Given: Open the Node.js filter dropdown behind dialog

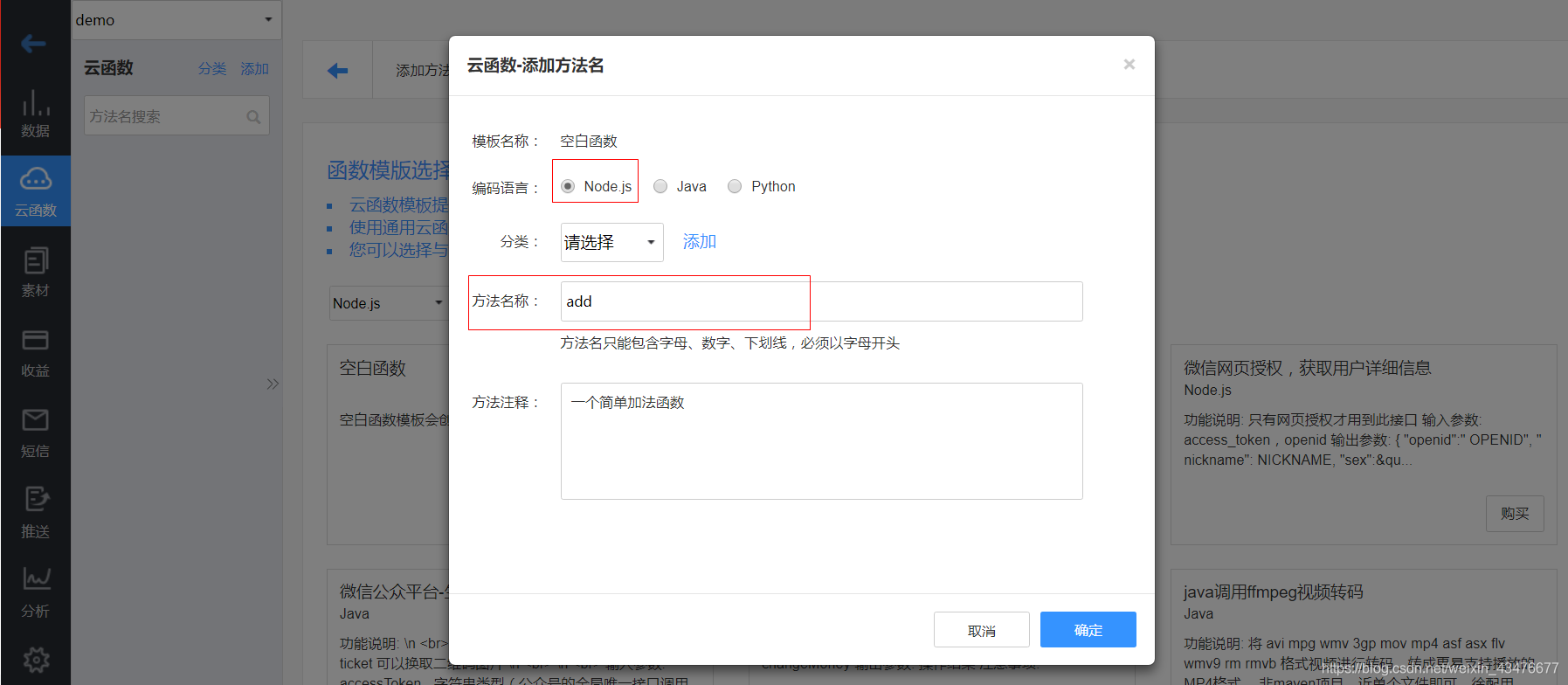Looking at the screenshot, I should point(389,303).
